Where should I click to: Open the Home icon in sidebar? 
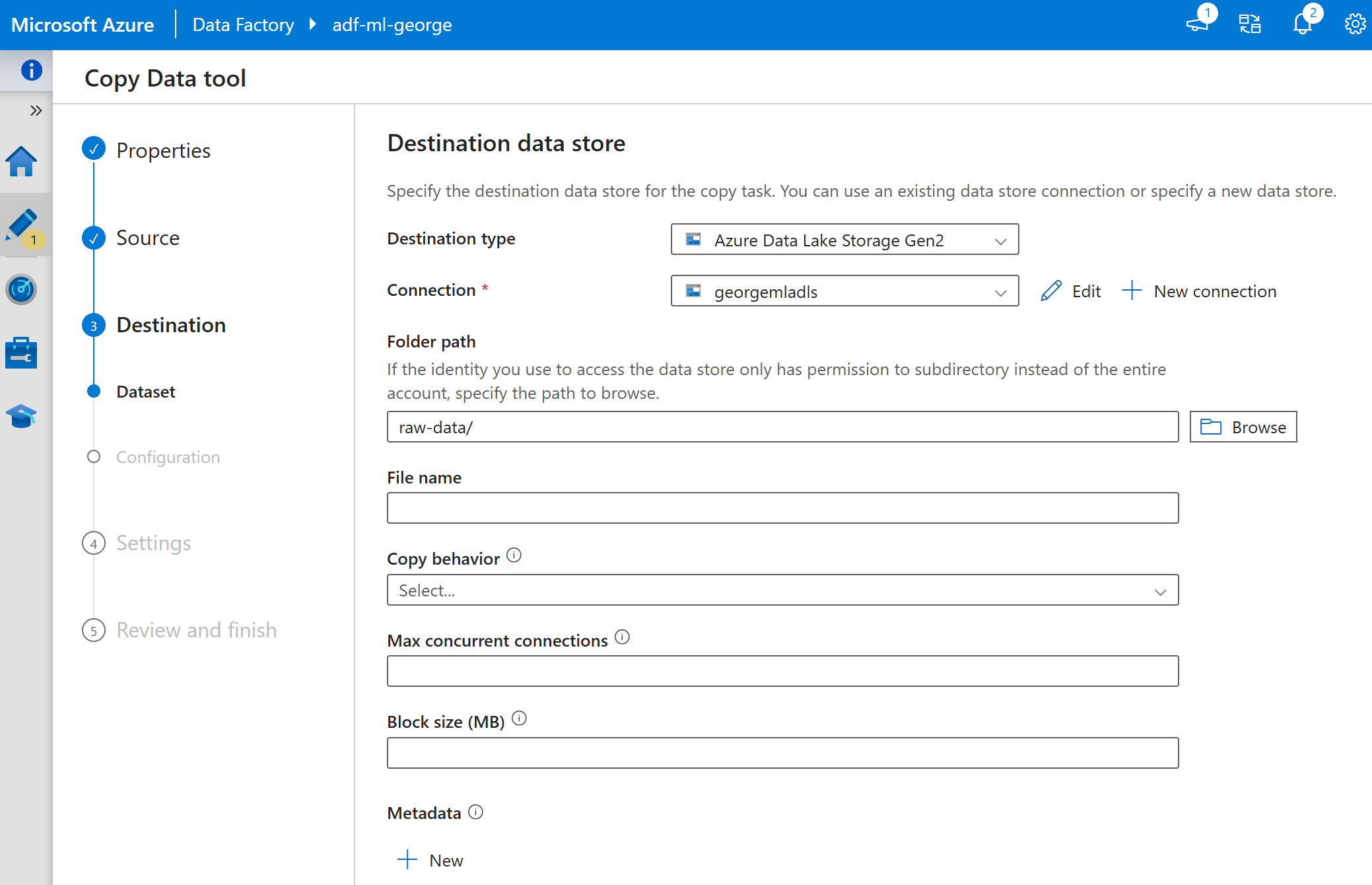click(x=21, y=161)
